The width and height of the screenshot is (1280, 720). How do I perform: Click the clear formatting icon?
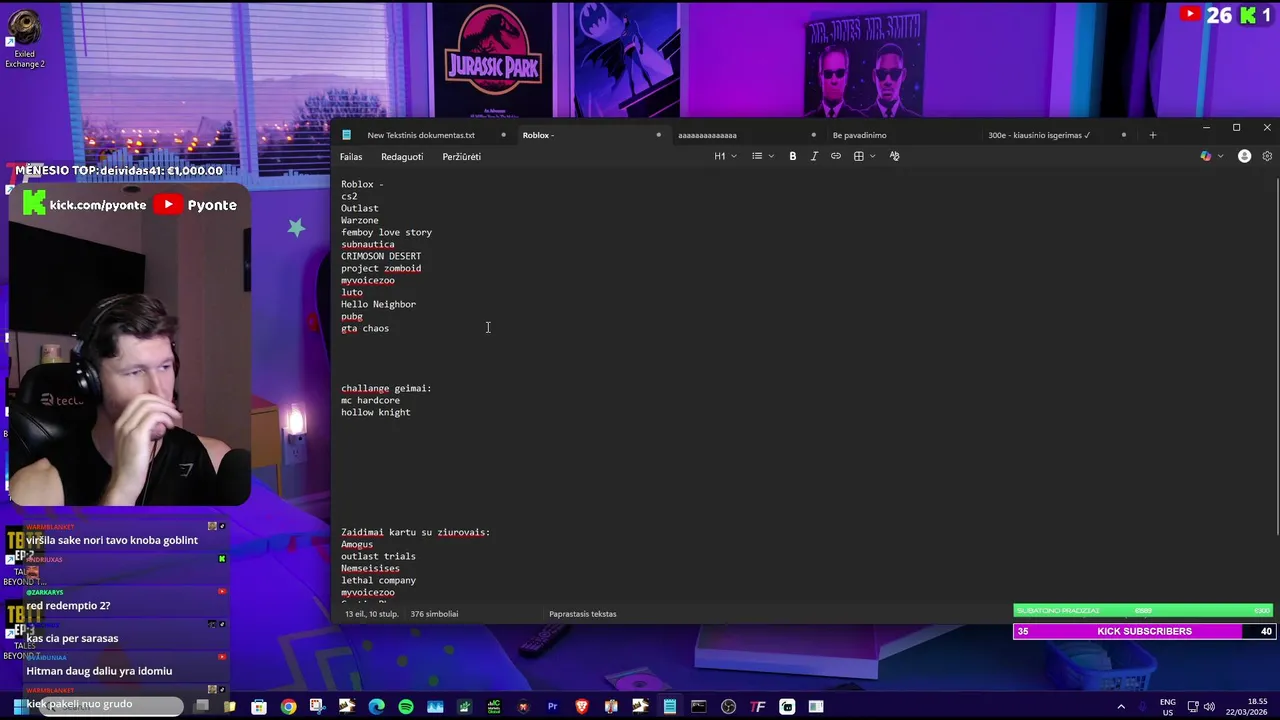tap(894, 156)
